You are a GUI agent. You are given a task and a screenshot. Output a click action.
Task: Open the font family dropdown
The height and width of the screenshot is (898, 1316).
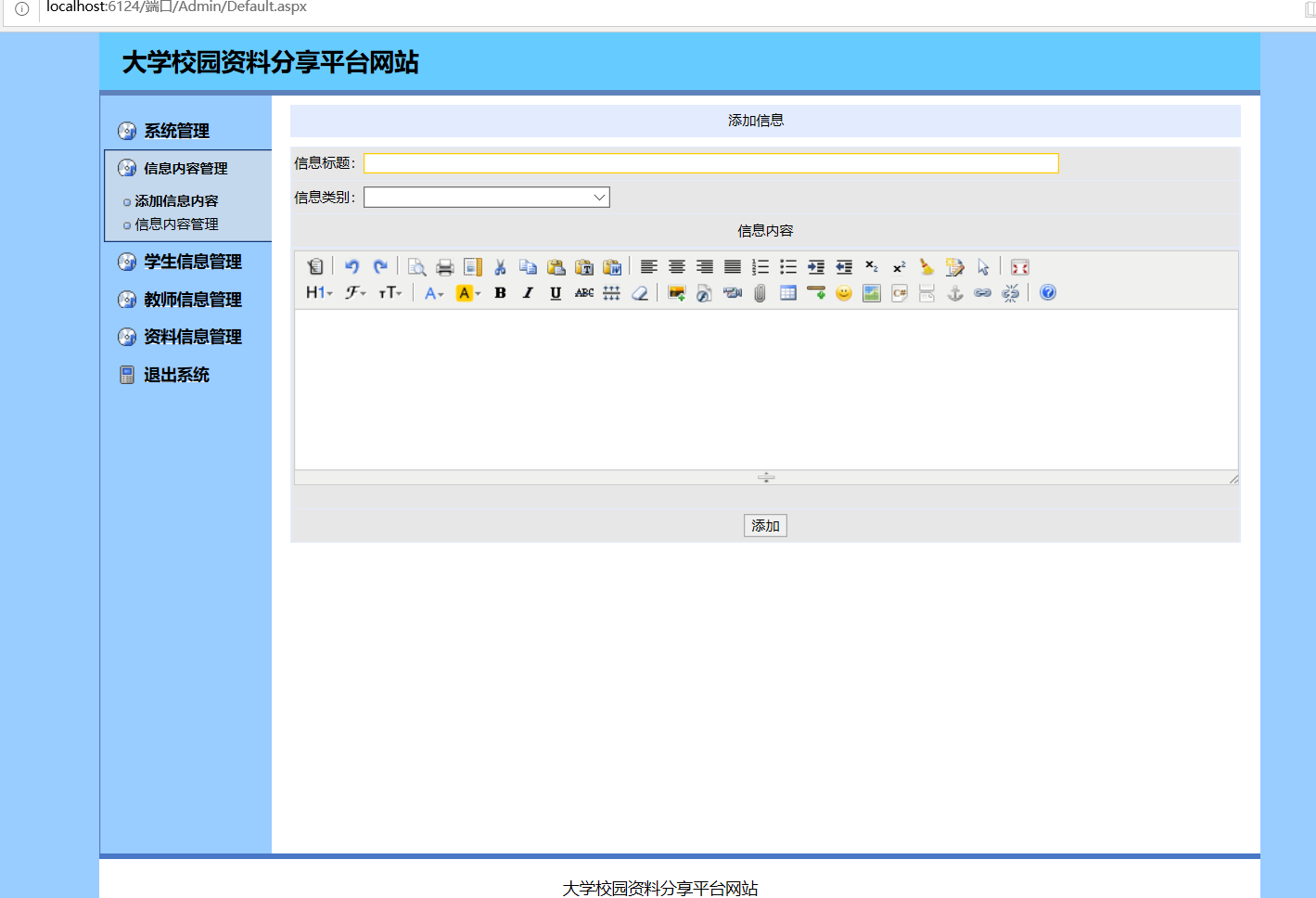[x=355, y=293]
